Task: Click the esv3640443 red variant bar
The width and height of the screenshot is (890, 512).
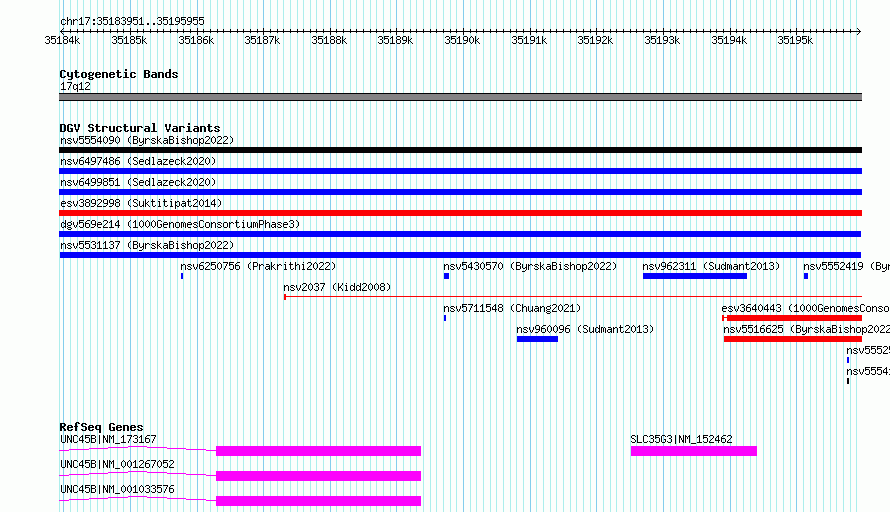Action: coord(792,318)
